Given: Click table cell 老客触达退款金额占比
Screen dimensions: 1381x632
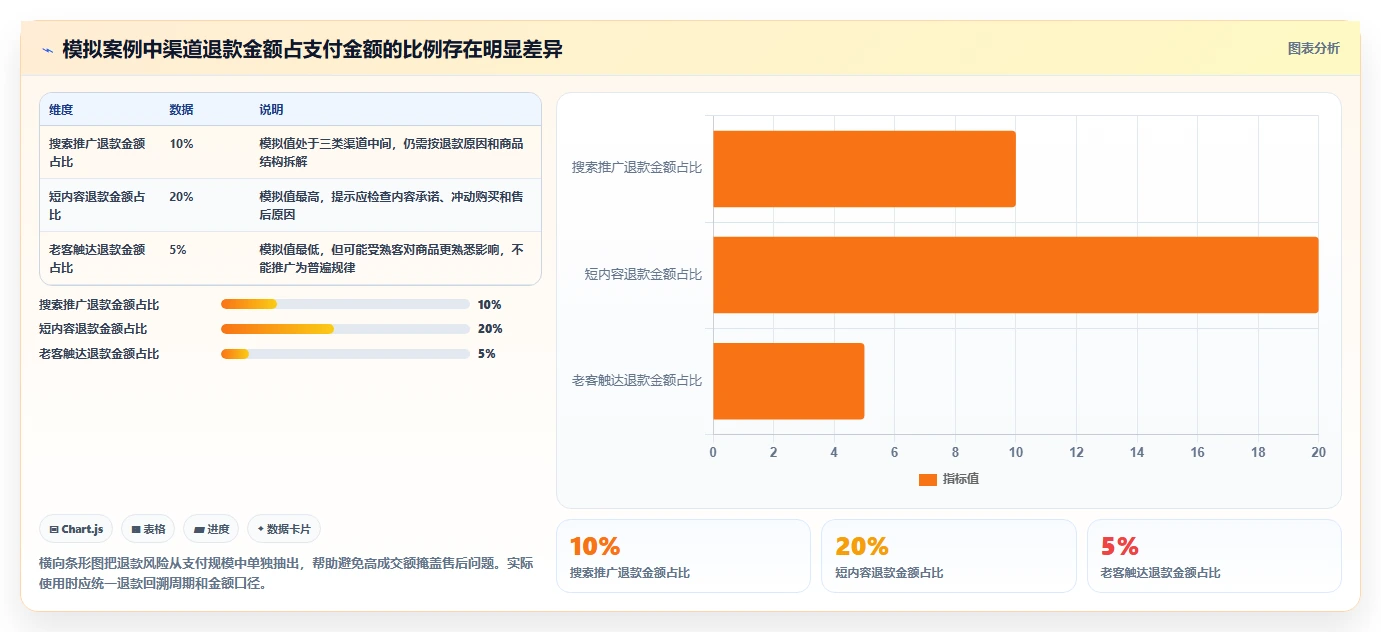Looking at the screenshot, I should (98, 259).
